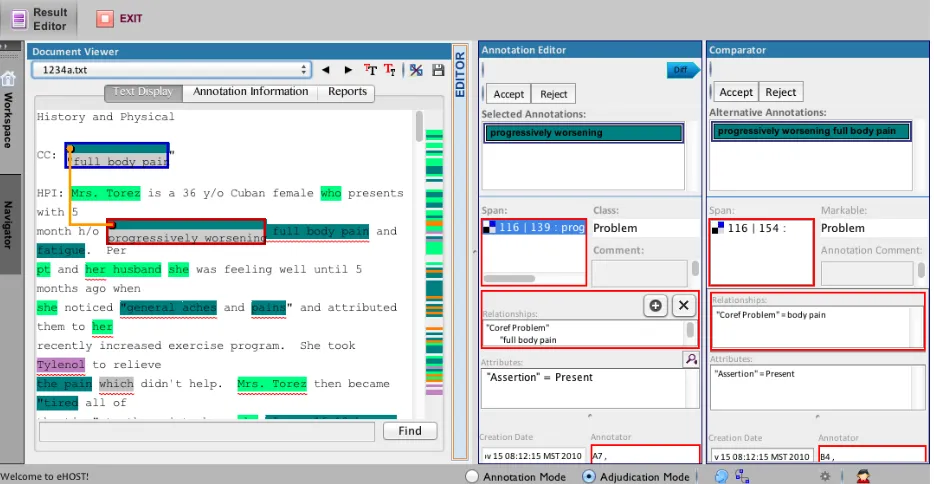
Task: Click Annotation Editor Creation Date field
Action: click(x=533, y=455)
